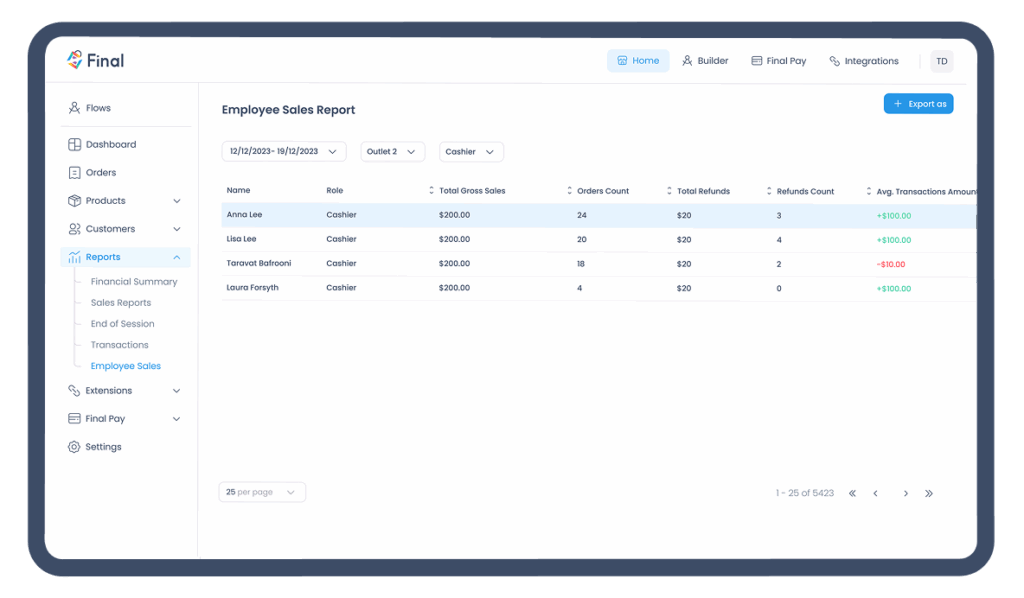Click the Final Pay card icon in sidebar
The image size is (1024, 598).
point(74,418)
